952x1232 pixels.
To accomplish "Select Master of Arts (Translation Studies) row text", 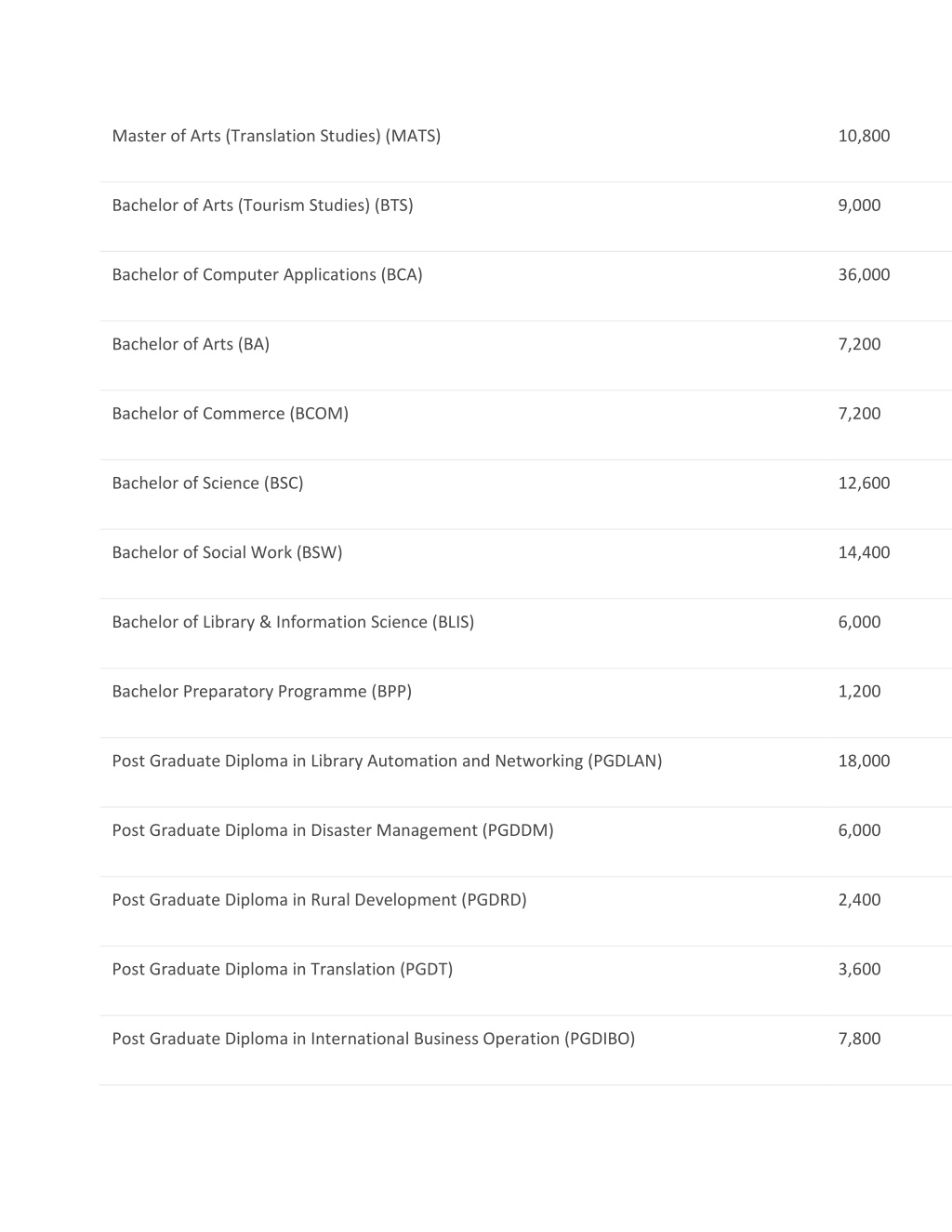I will point(276,136).
